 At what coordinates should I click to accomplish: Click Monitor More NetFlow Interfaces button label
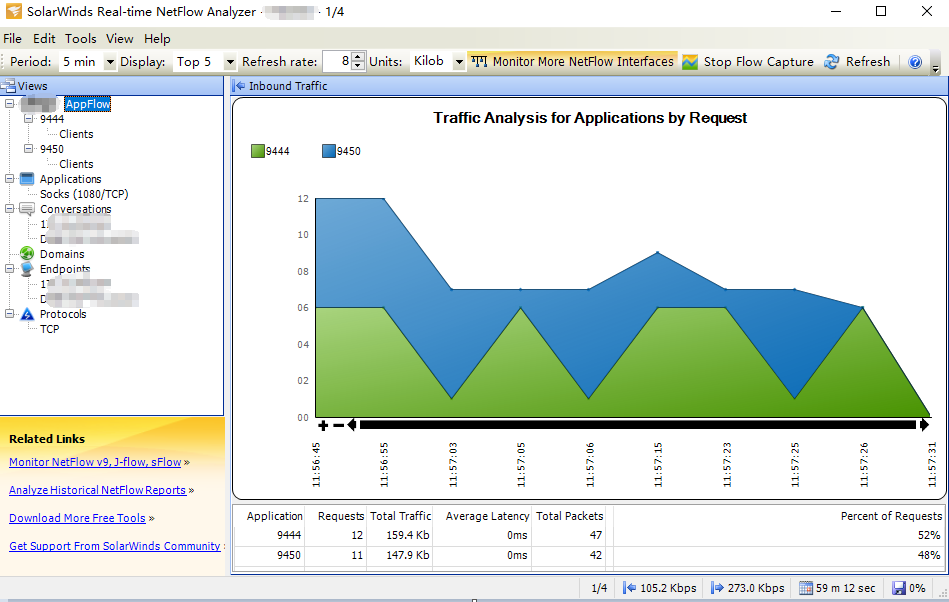click(583, 62)
